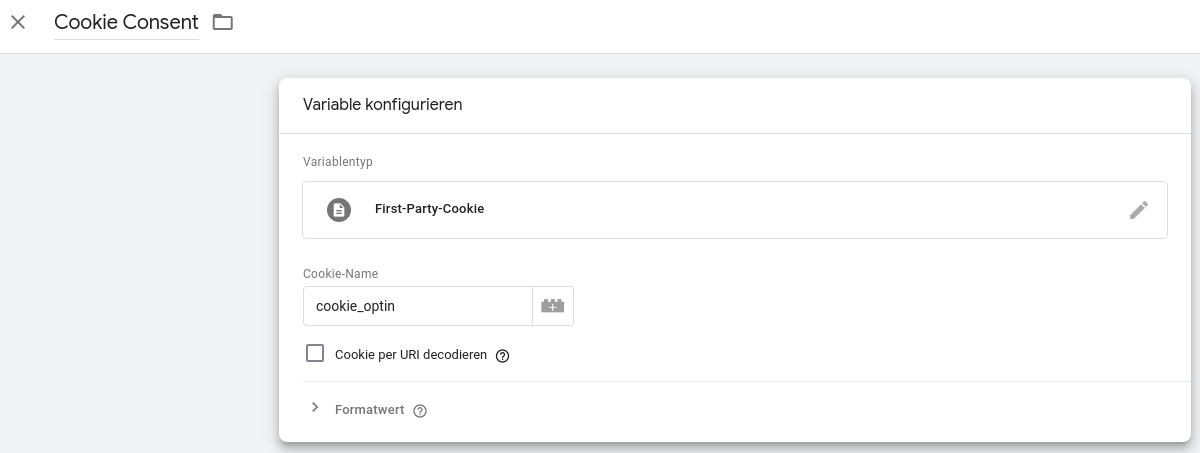Click the Cookie per URI decodieren label
This screenshot has height=453, width=1200.
[x=411, y=355]
